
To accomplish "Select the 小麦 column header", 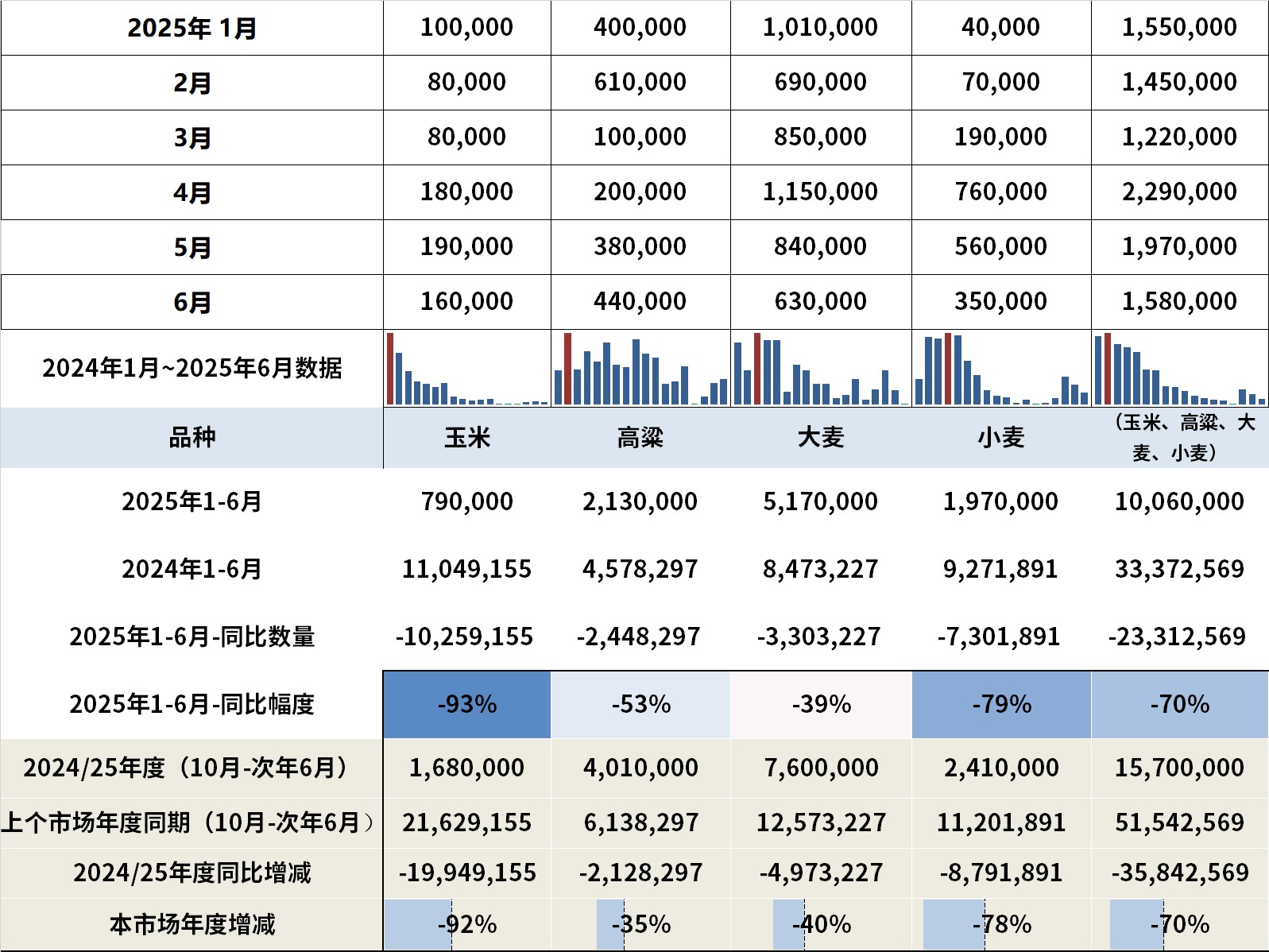I will click(x=1001, y=438).
